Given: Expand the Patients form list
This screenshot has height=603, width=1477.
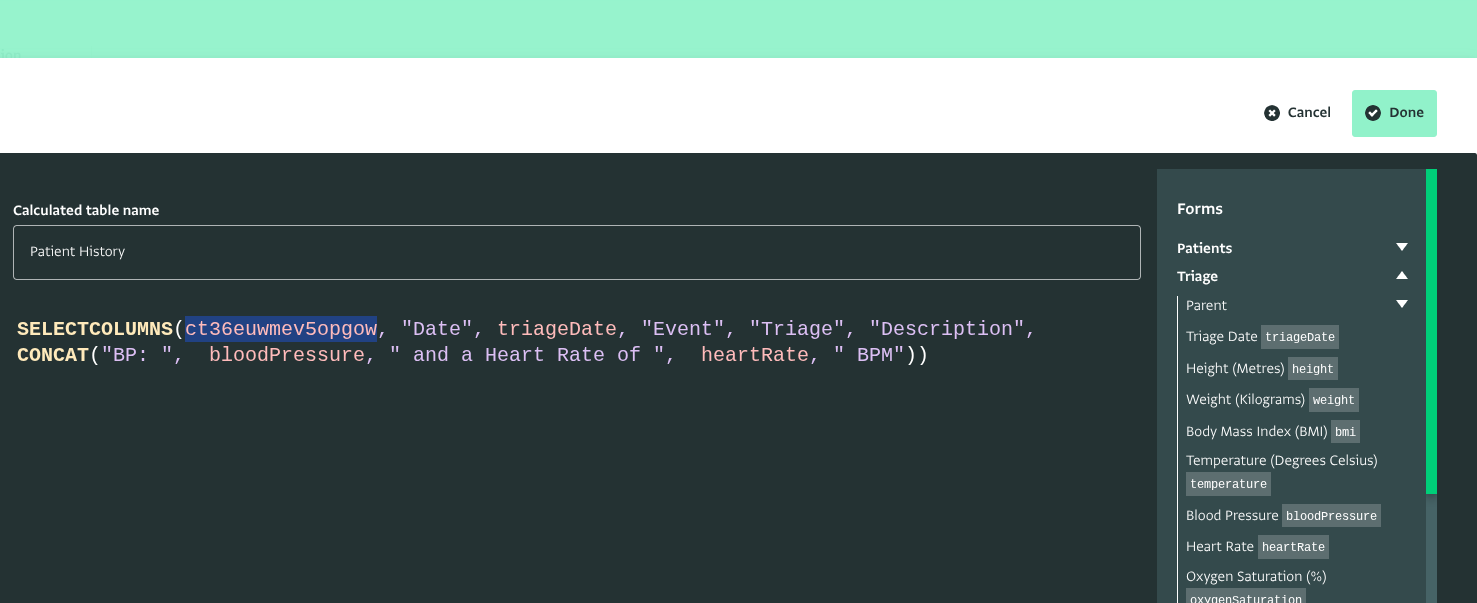Looking at the screenshot, I should point(1401,248).
